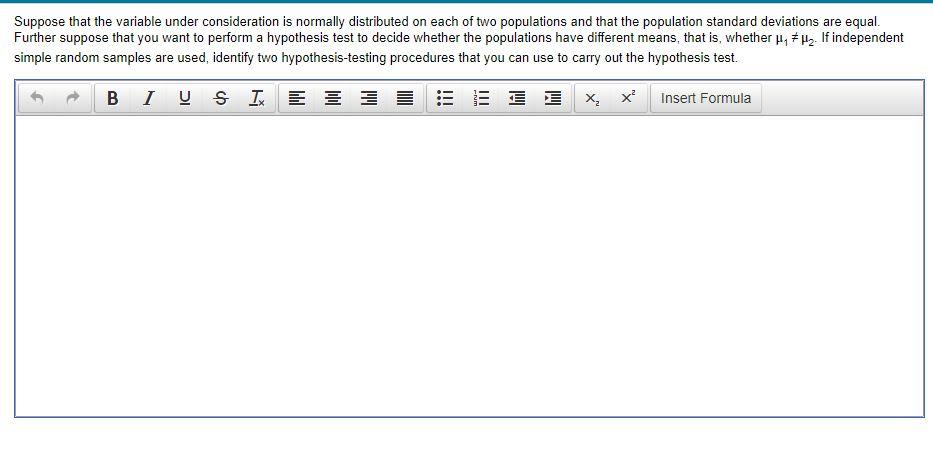
Task: Toggle strikethrough formatting
Action: 221,98
